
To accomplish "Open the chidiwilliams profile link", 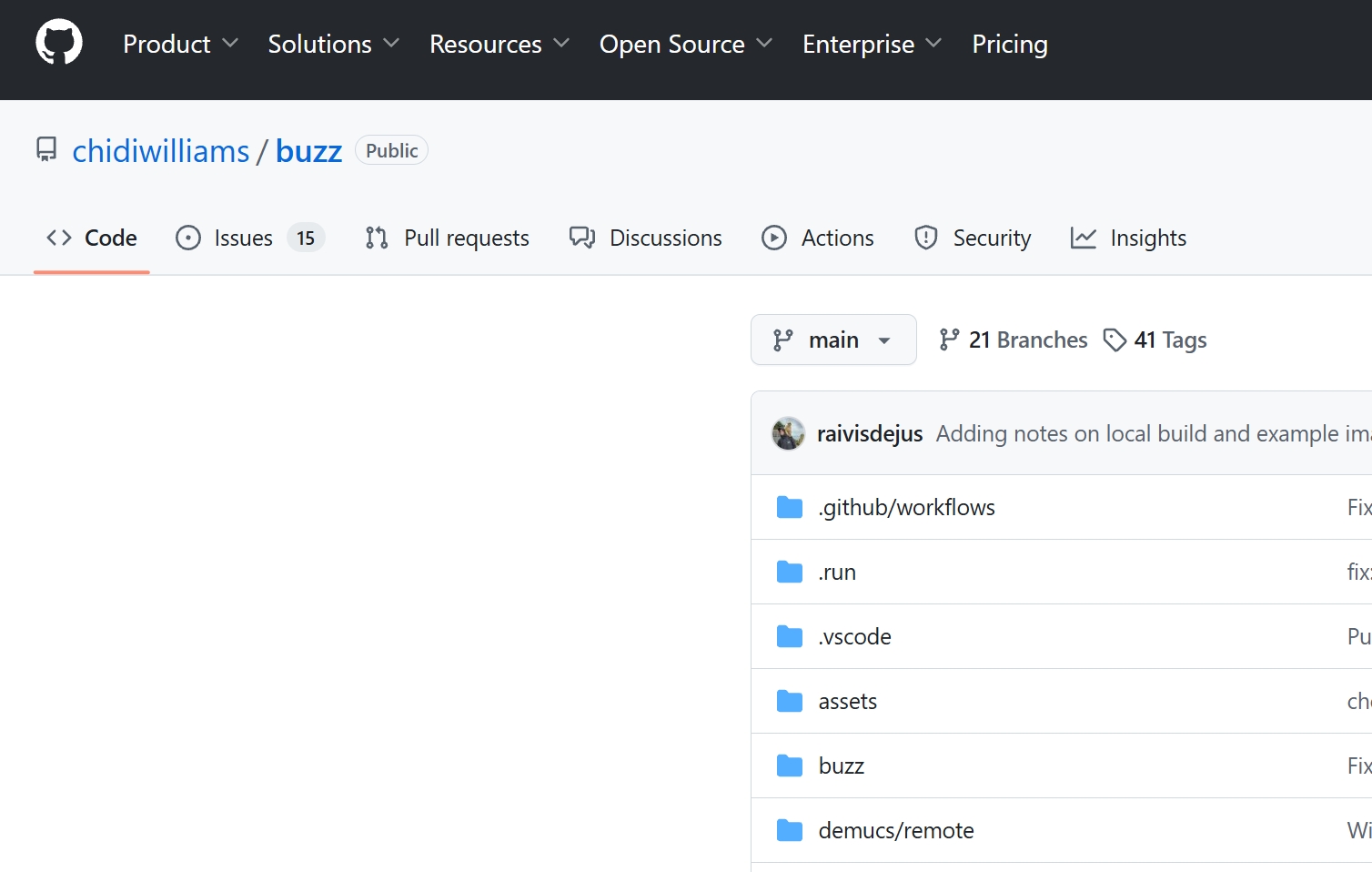I will (x=161, y=151).
